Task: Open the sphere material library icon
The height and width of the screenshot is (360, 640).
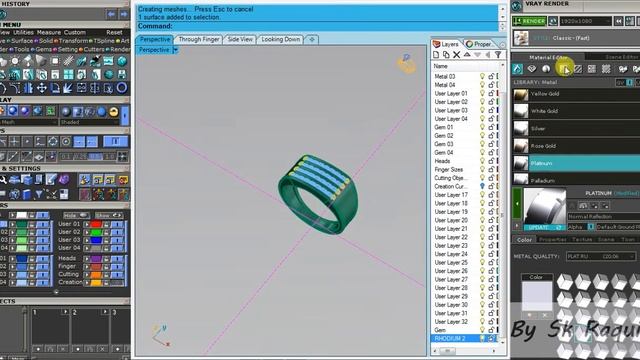Action: coord(546,69)
